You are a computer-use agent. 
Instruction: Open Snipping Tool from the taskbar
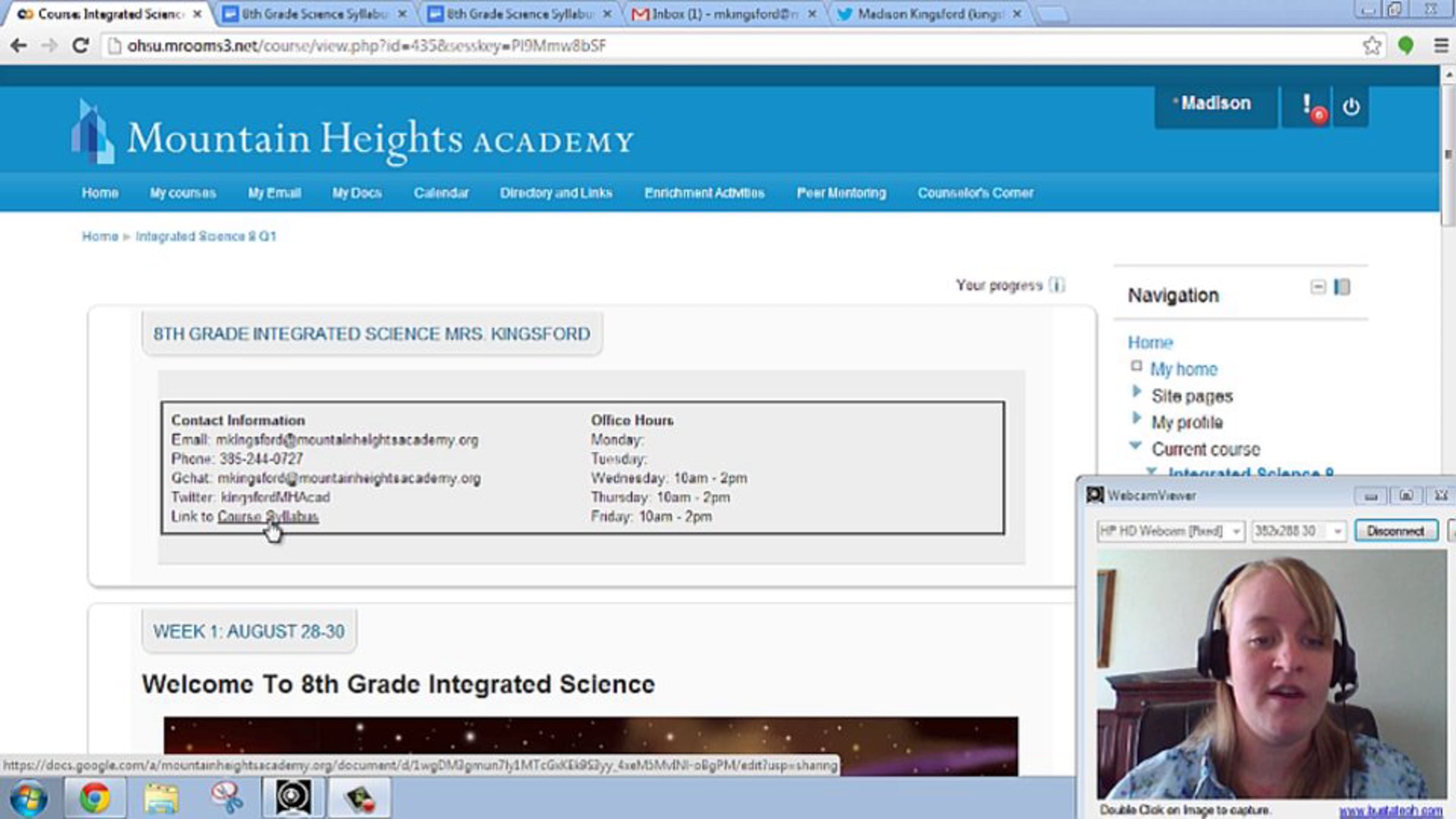tap(227, 797)
